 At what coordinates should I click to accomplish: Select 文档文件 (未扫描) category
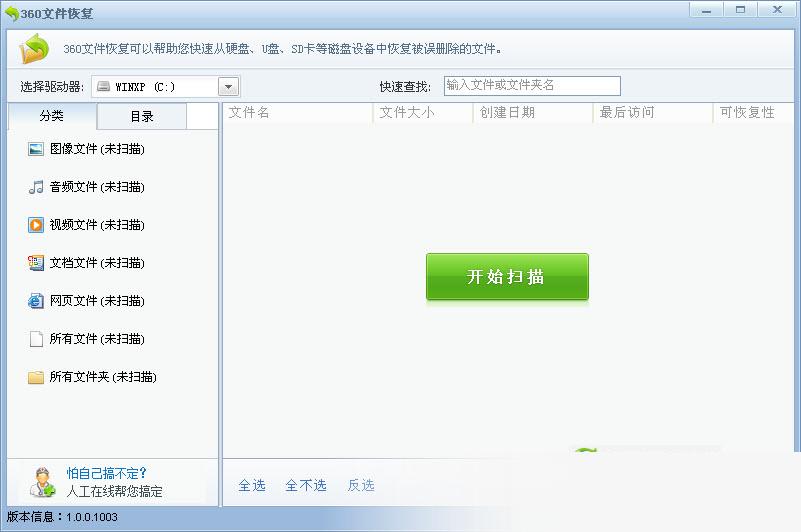tap(97, 263)
